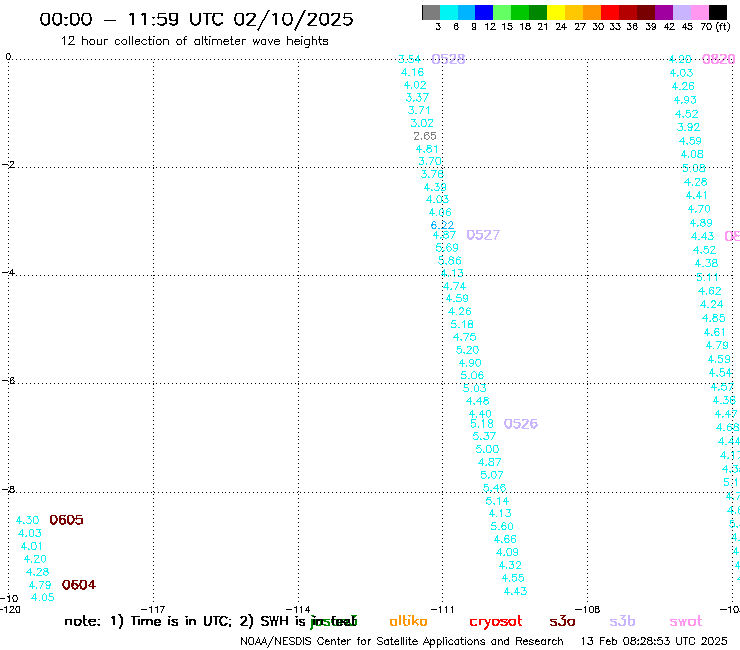Click the 's3b' satellite legend label
This screenshot has height=650, width=740.
point(622,621)
